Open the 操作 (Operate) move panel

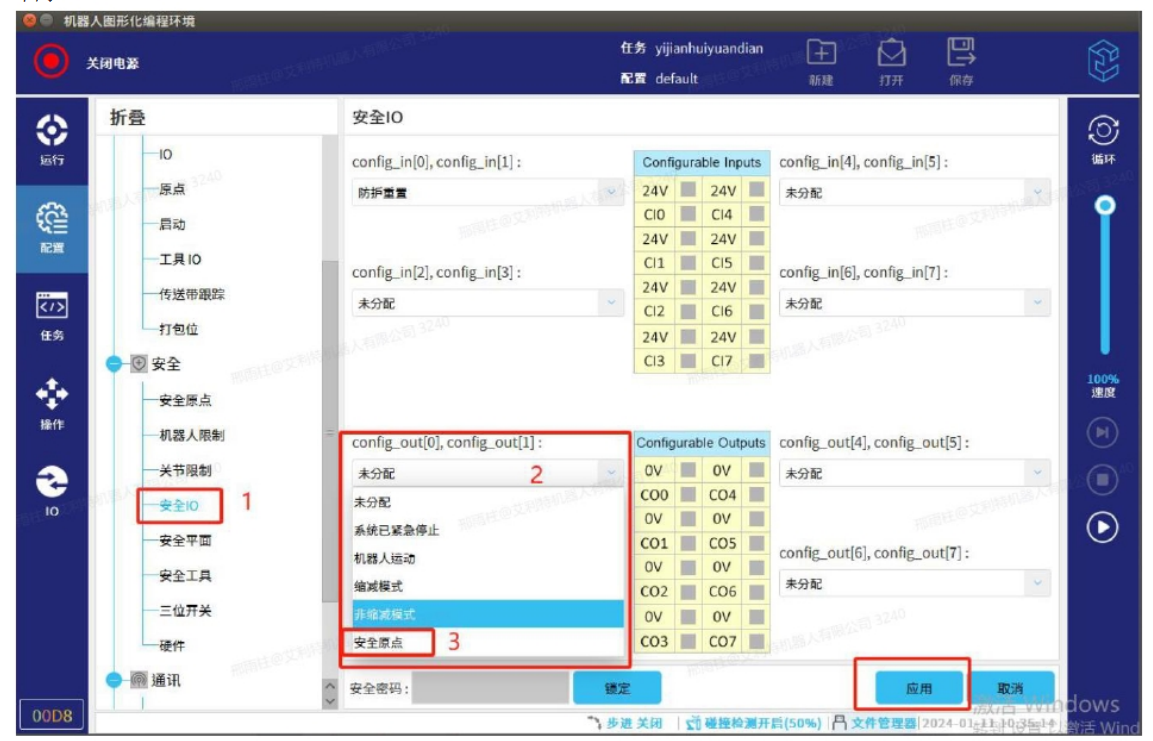[x=52, y=398]
